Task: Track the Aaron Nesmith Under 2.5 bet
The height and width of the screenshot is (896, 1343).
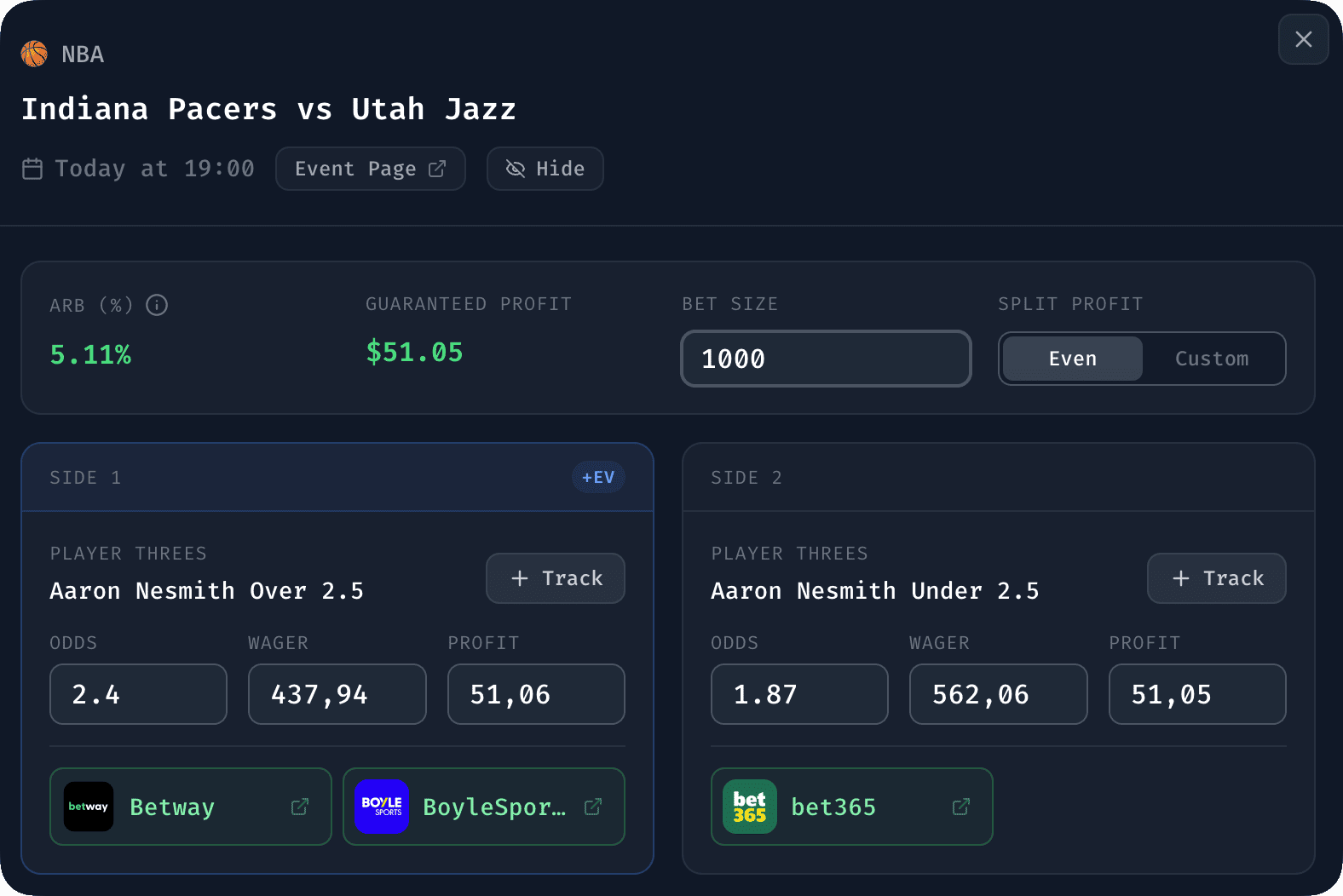Action: 1216,578
